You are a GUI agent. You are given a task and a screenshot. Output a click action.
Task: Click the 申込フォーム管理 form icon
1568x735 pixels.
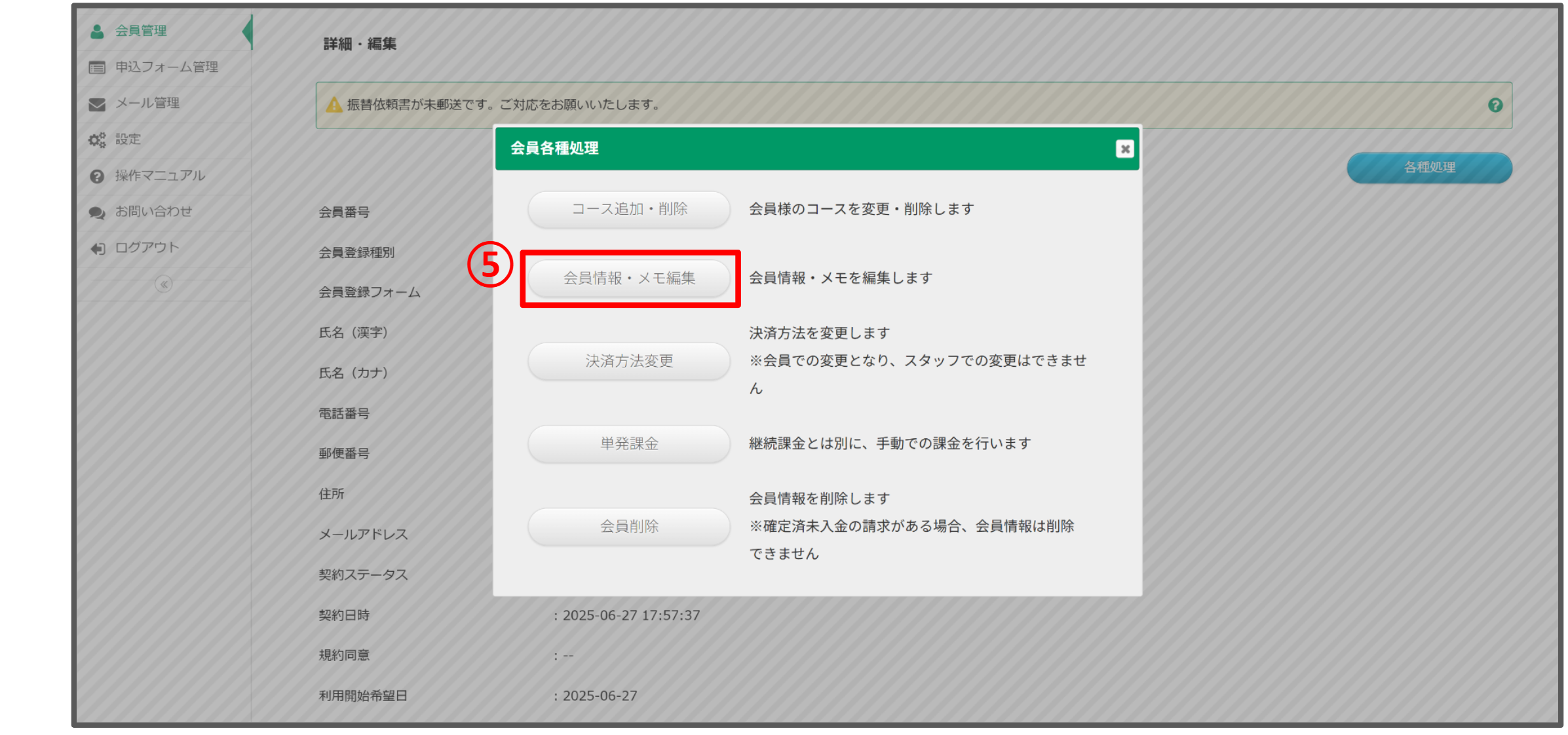point(97,67)
